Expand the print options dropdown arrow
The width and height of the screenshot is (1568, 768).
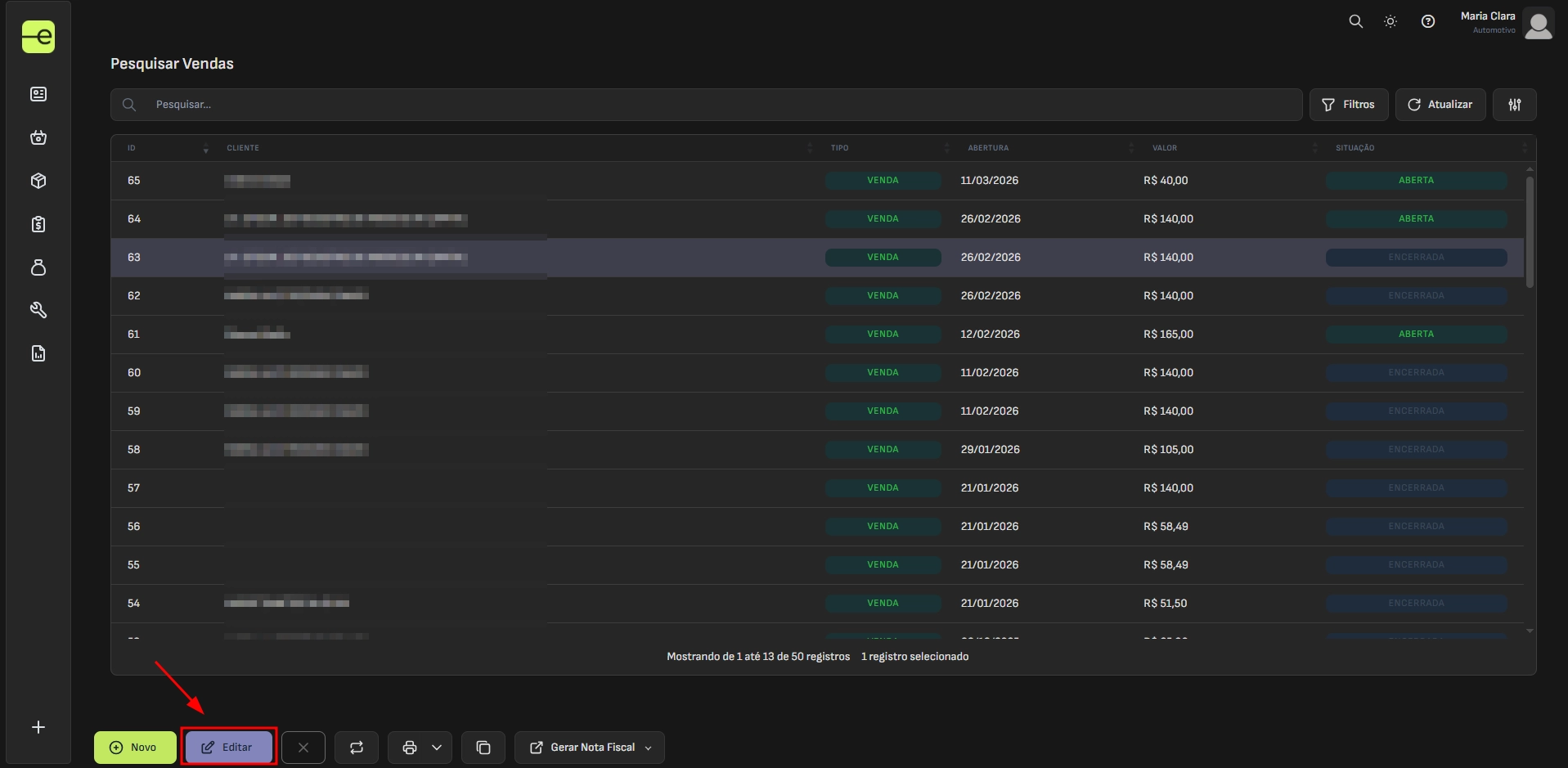click(x=437, y=748)
